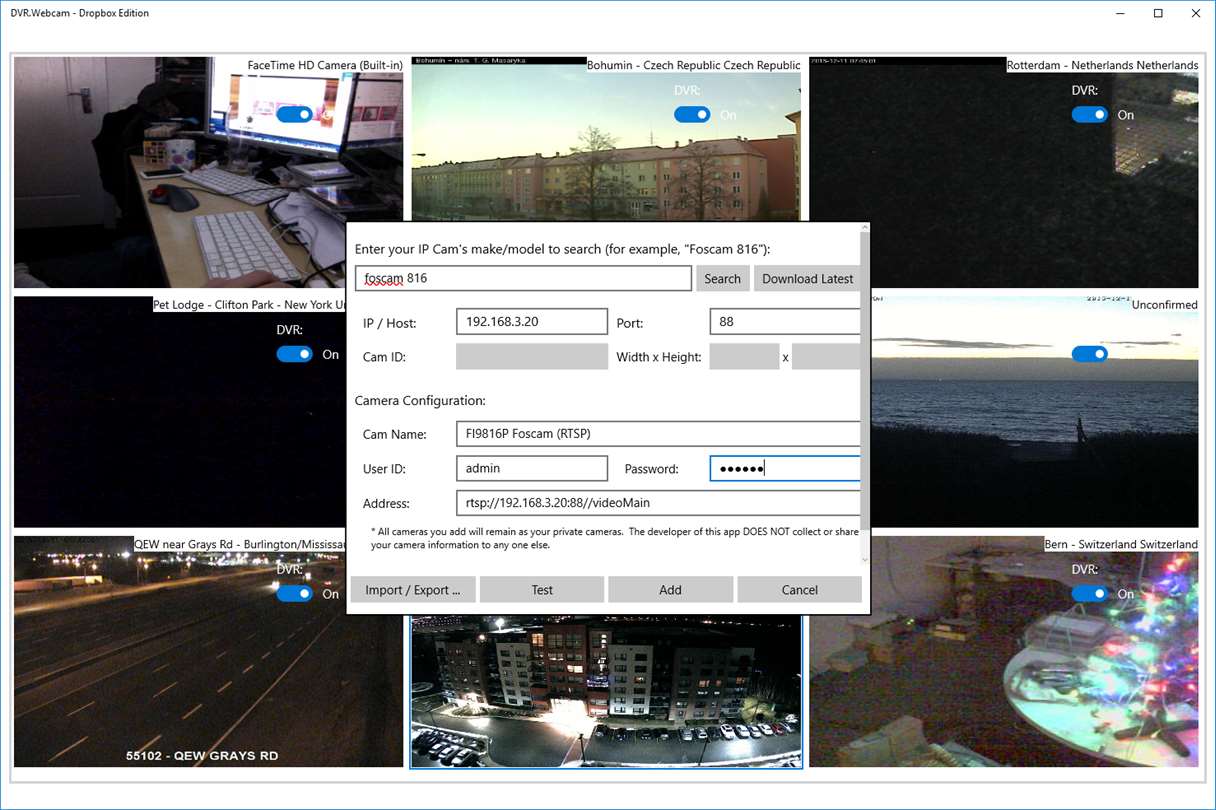Viewport: 1216px width, 810px height.
Task: Toggle DVR switch on Bern camera
Action: 1089,593
